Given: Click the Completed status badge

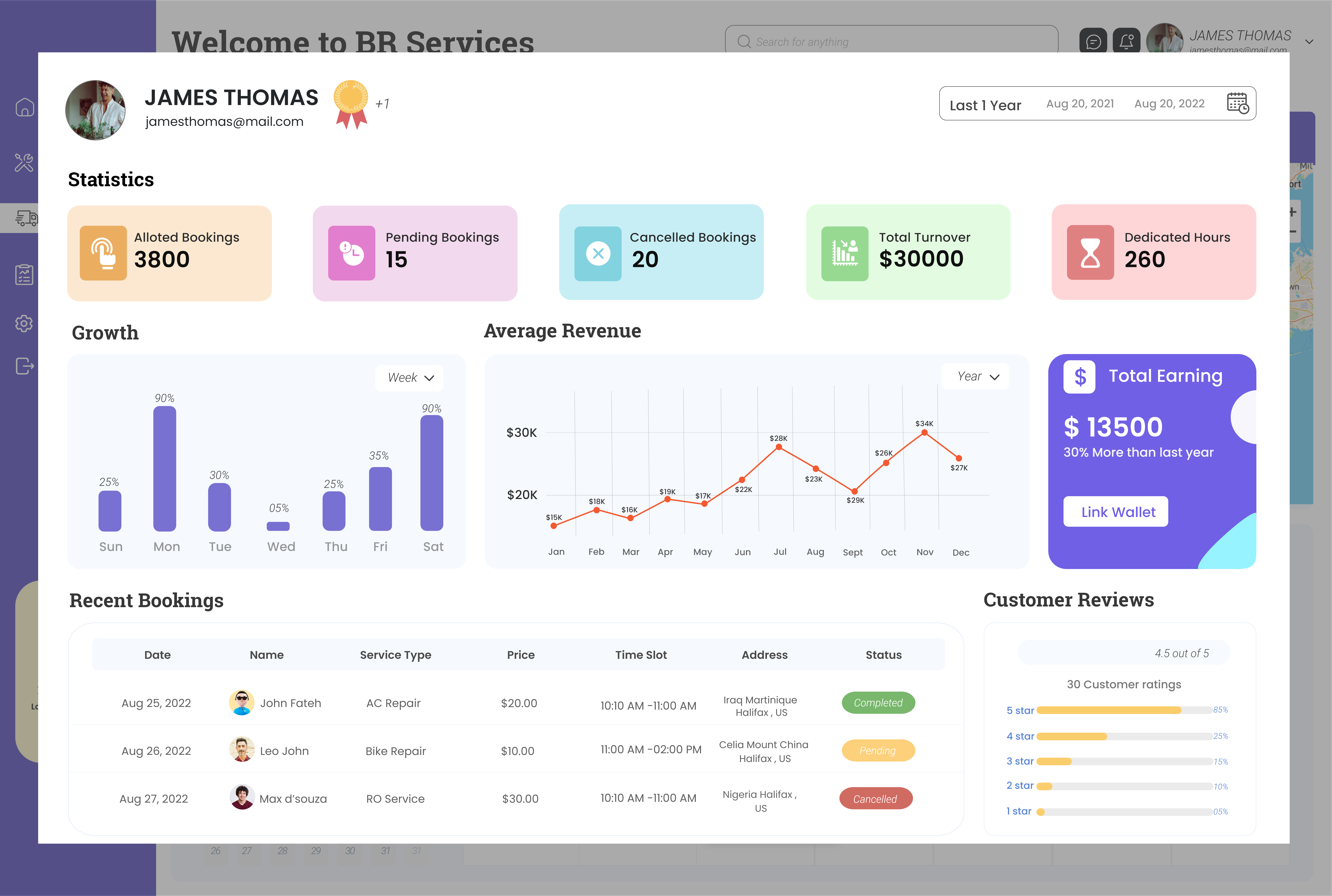Looking at the screenshot, I should [879, 703].
